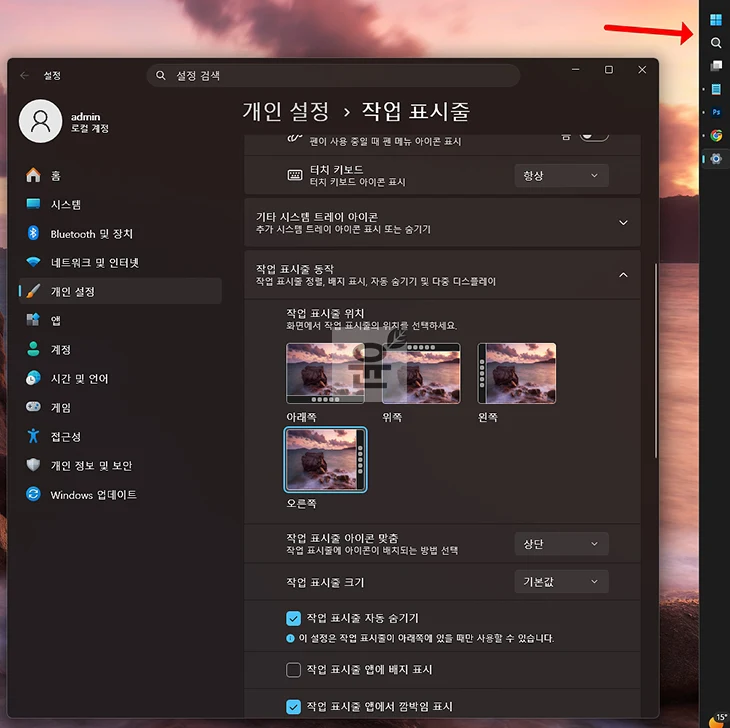Uncheck 작업 표시줄 자동 숨기기

[293, 618]
